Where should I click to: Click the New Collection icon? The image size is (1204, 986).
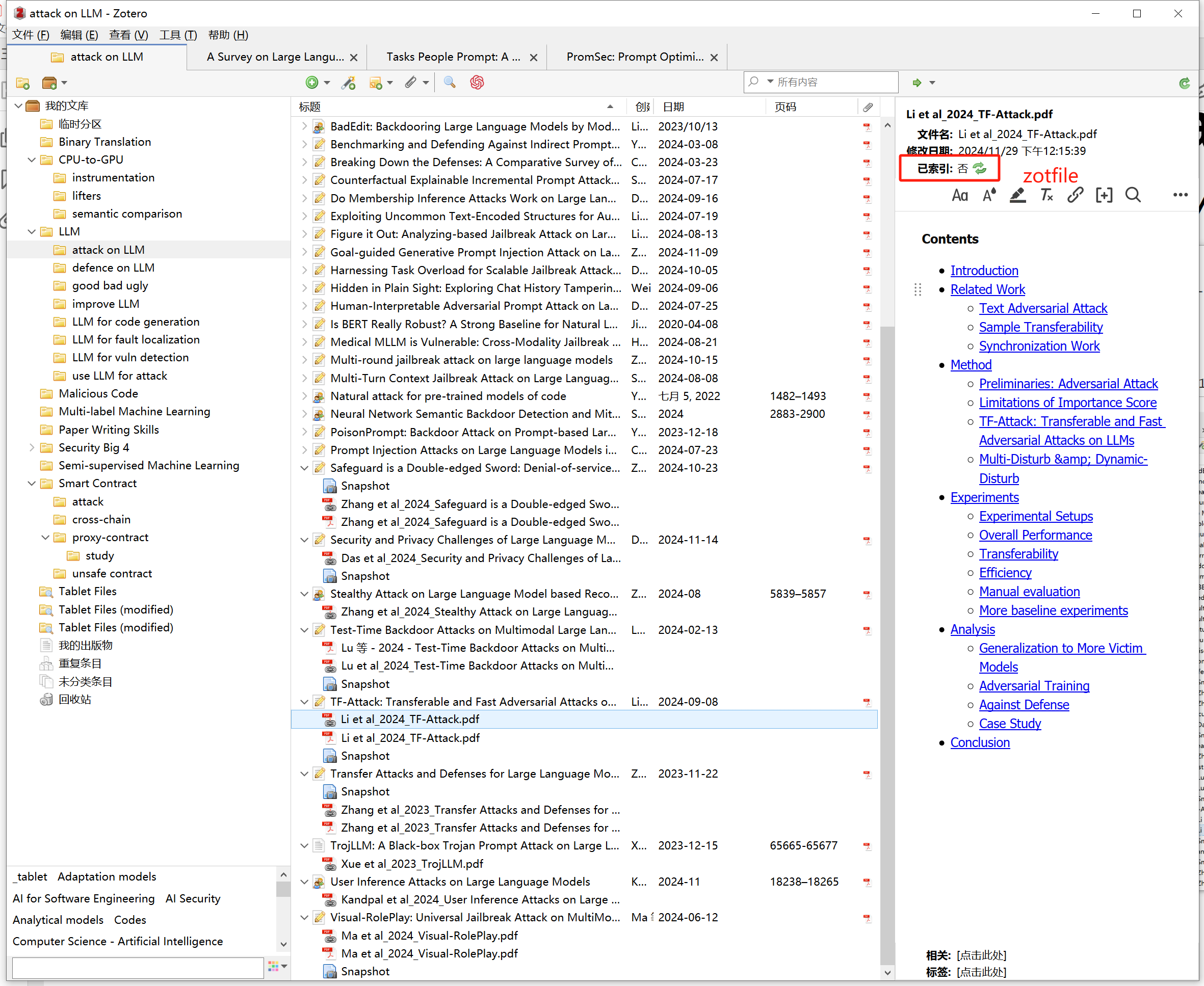coord(23,83)
